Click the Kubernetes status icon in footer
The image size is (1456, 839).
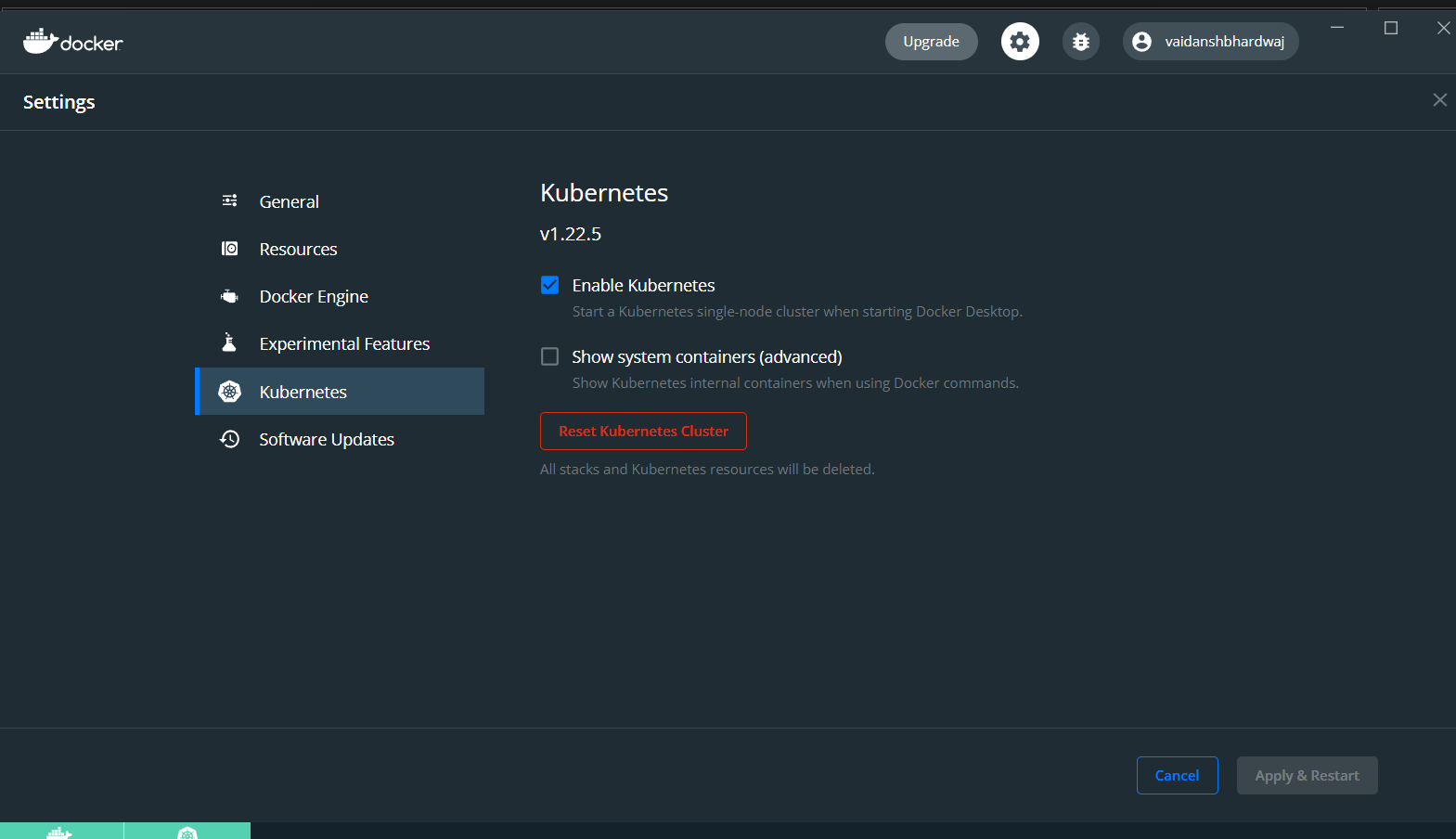(x=187, y=833)
